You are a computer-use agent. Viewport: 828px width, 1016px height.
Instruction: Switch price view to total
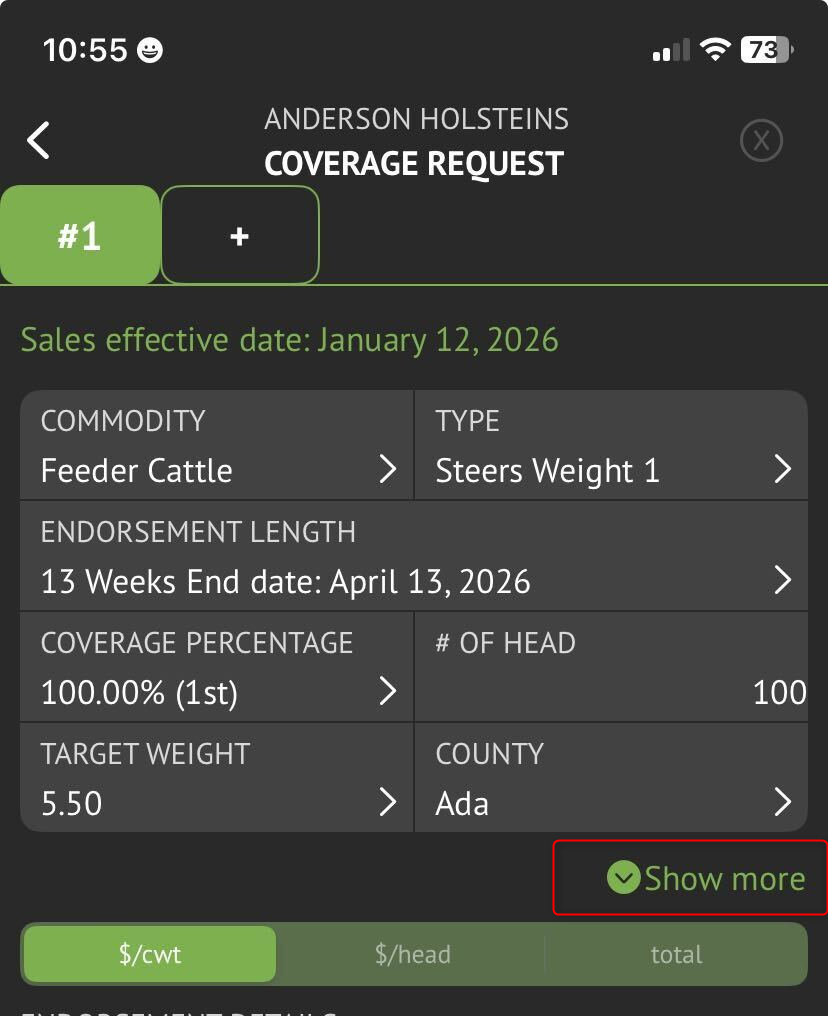[676, 954]
